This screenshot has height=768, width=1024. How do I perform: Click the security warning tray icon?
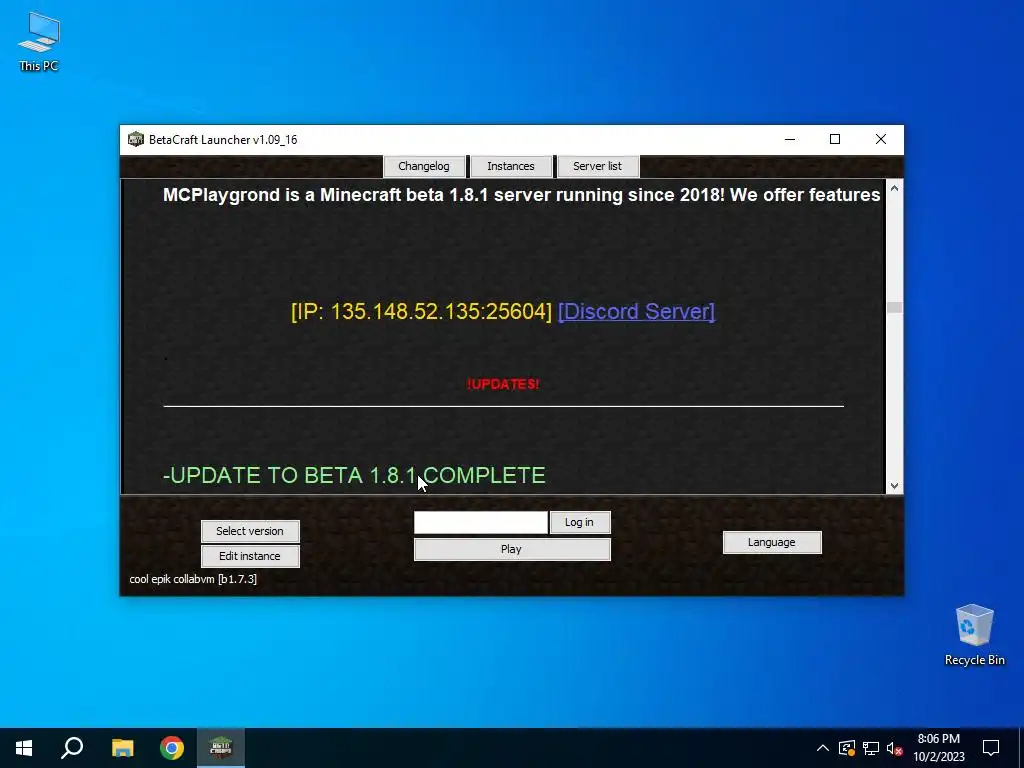[847, 748]
